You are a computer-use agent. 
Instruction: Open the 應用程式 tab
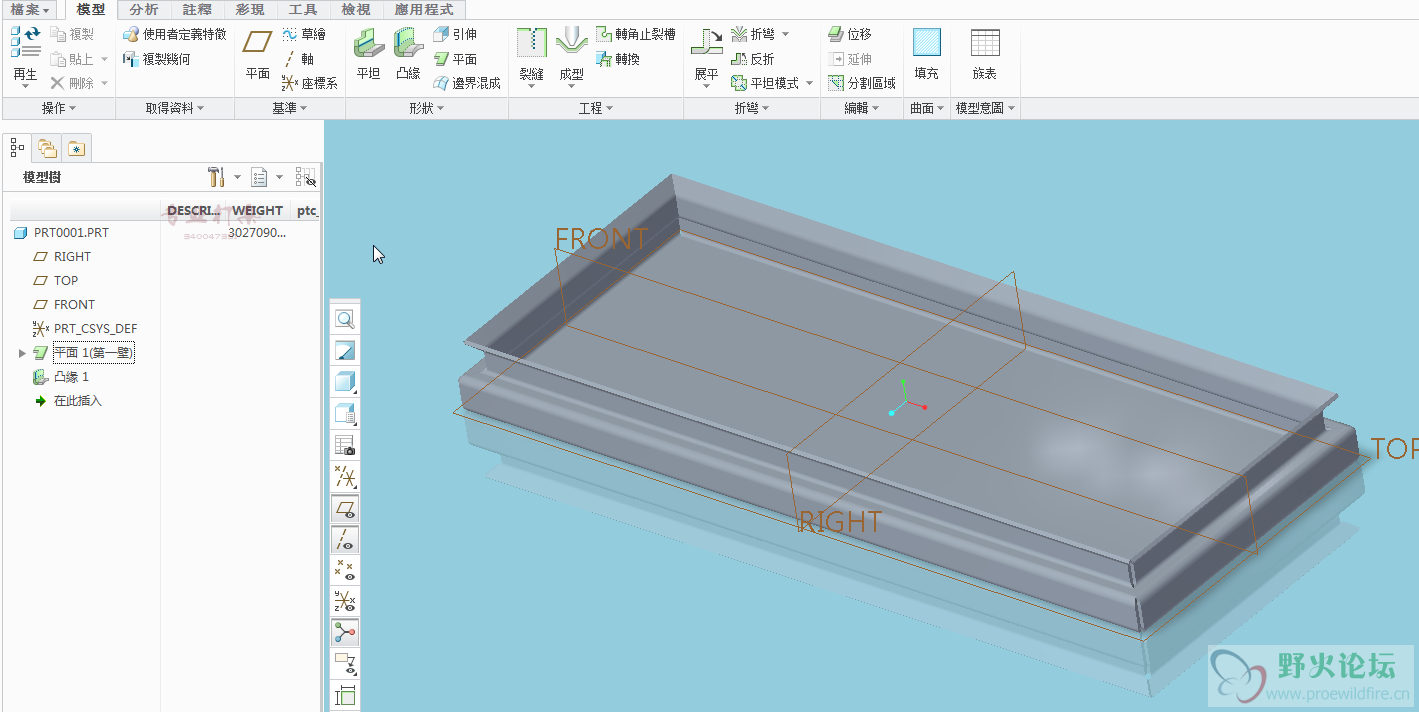(x=423, y=10)
